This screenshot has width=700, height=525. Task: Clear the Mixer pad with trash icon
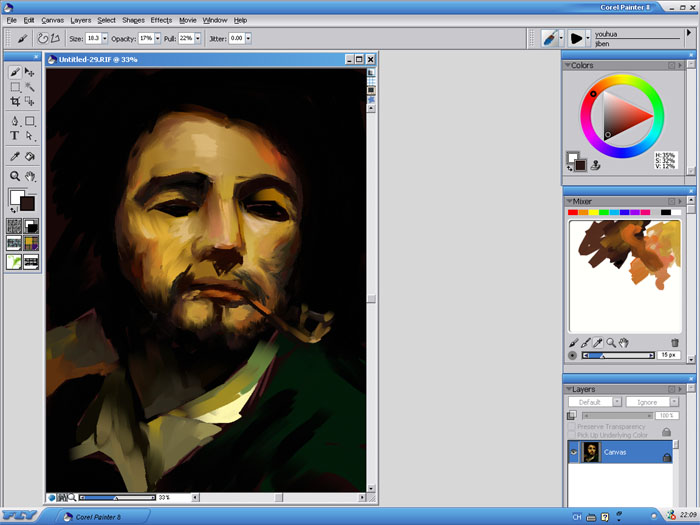(675, 343)
